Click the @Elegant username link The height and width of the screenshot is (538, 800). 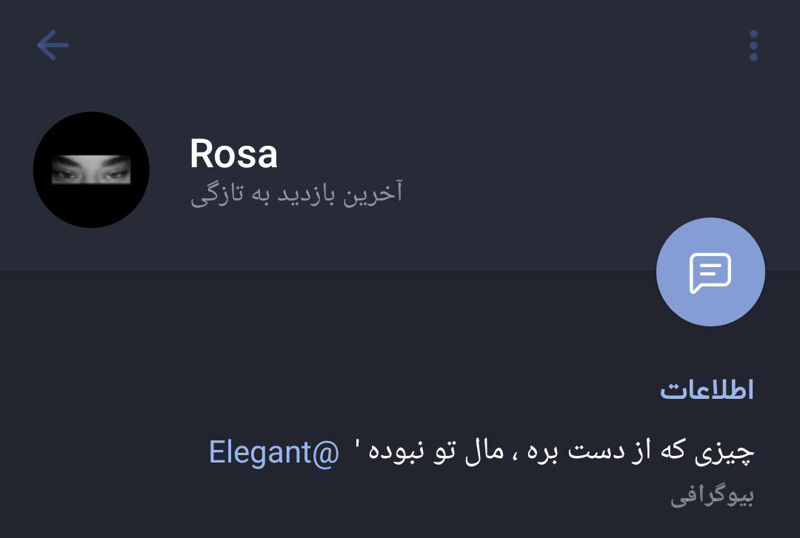[274, 452]
